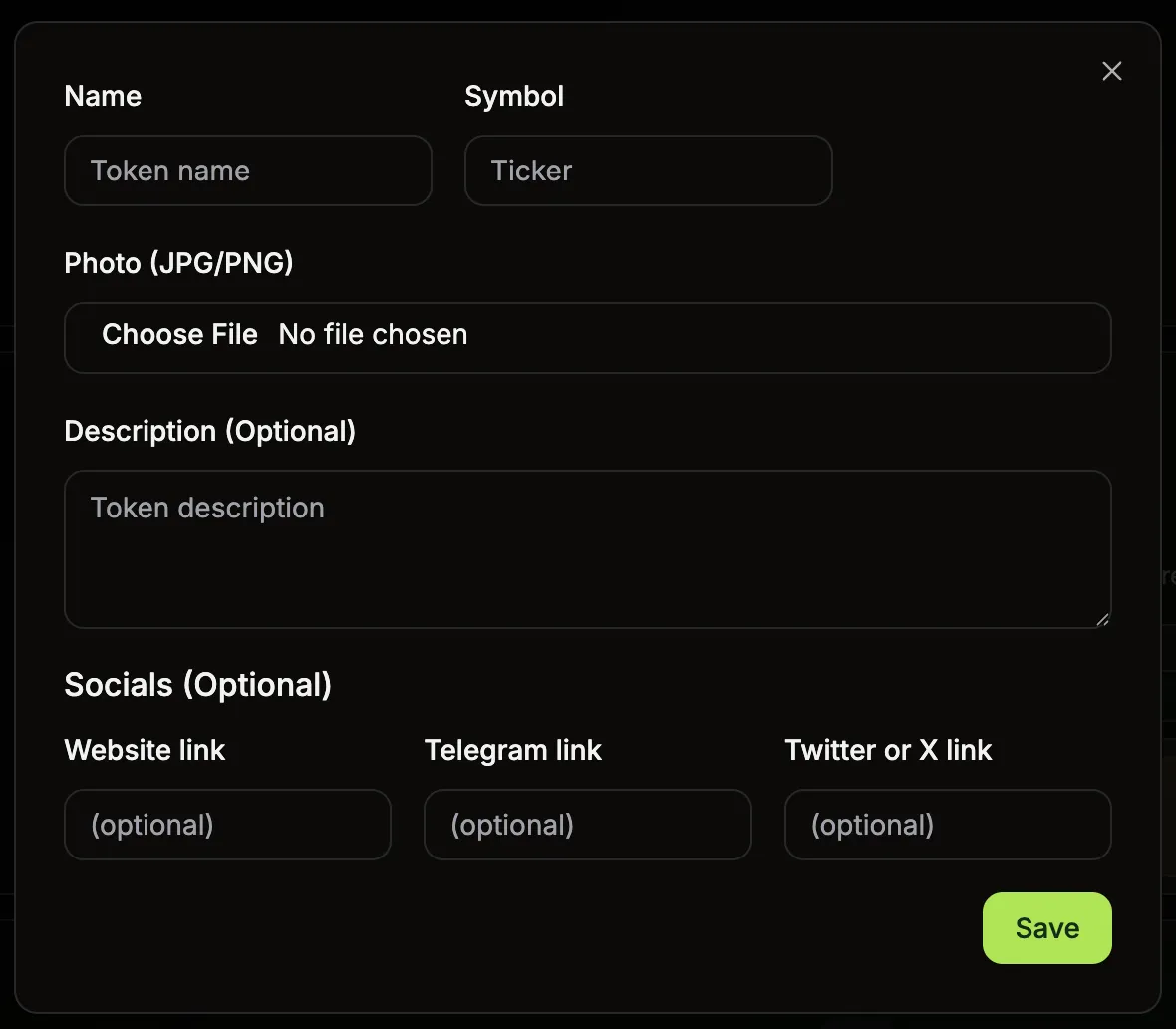Click the Choose File button to upload a photo
This screenshot has height=1029, width=1176.
(180, 335)
